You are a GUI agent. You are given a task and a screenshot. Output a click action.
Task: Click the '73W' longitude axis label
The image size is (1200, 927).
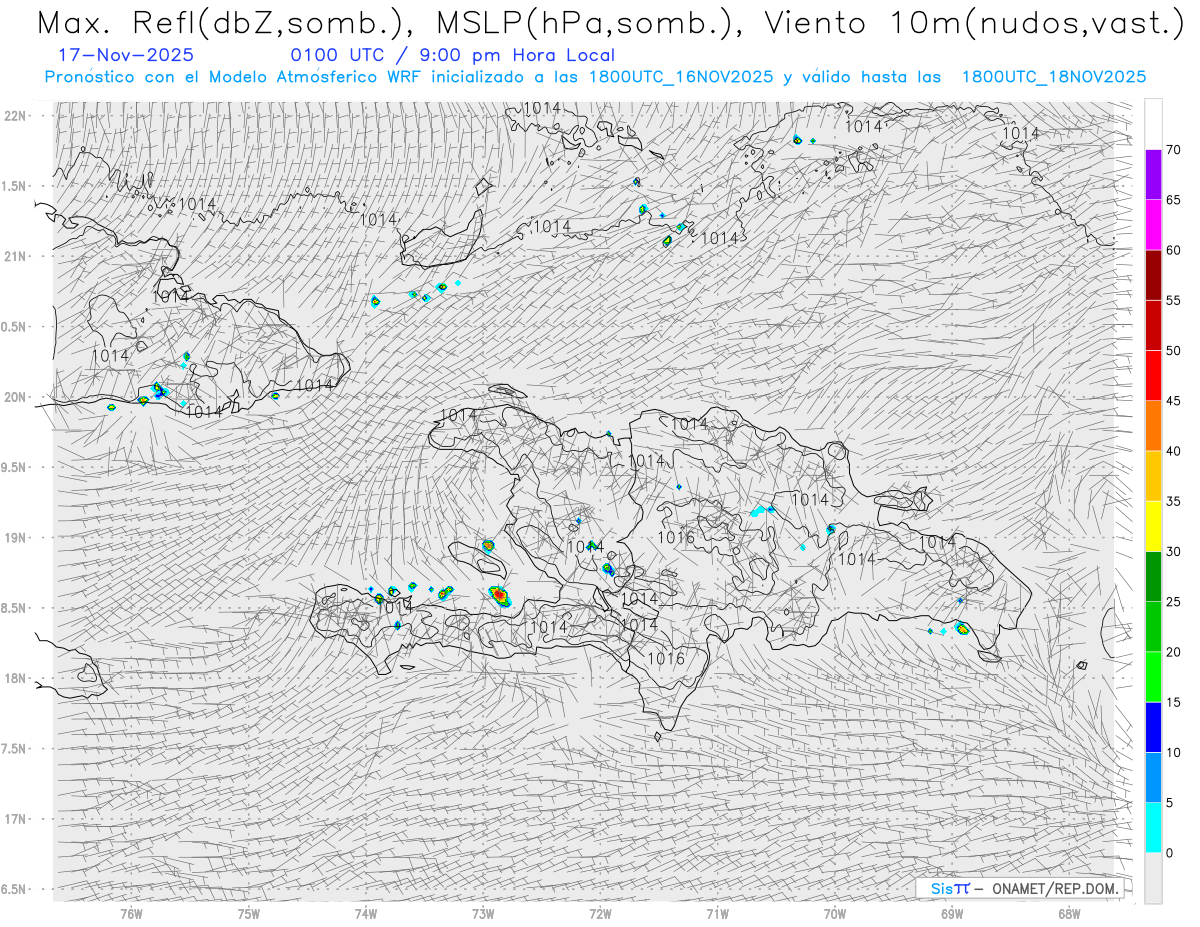click(x=483, y=912)
